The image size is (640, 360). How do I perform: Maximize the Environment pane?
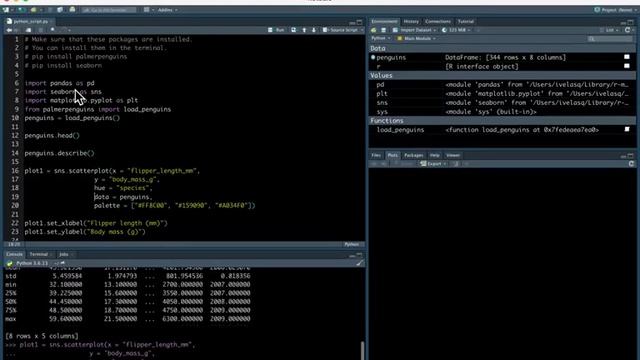pos(631,22)
